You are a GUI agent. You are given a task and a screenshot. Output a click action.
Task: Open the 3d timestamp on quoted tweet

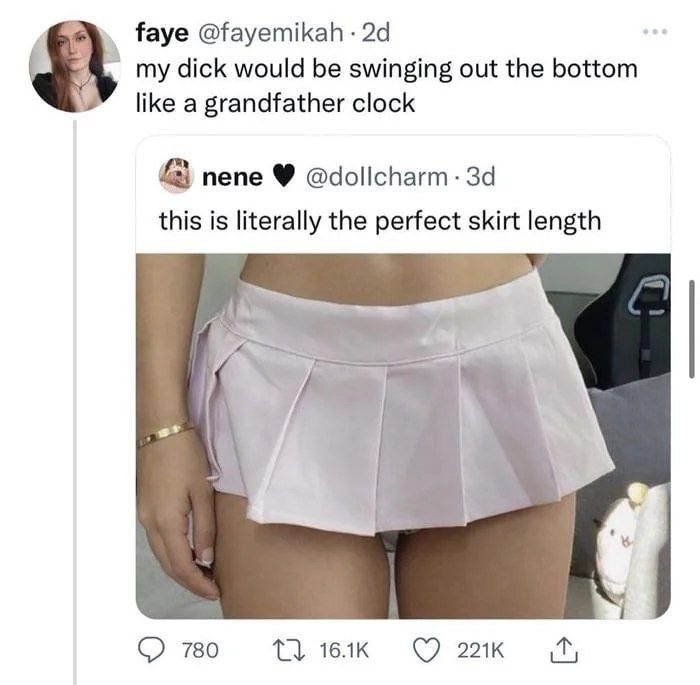(x=481, y=177)
